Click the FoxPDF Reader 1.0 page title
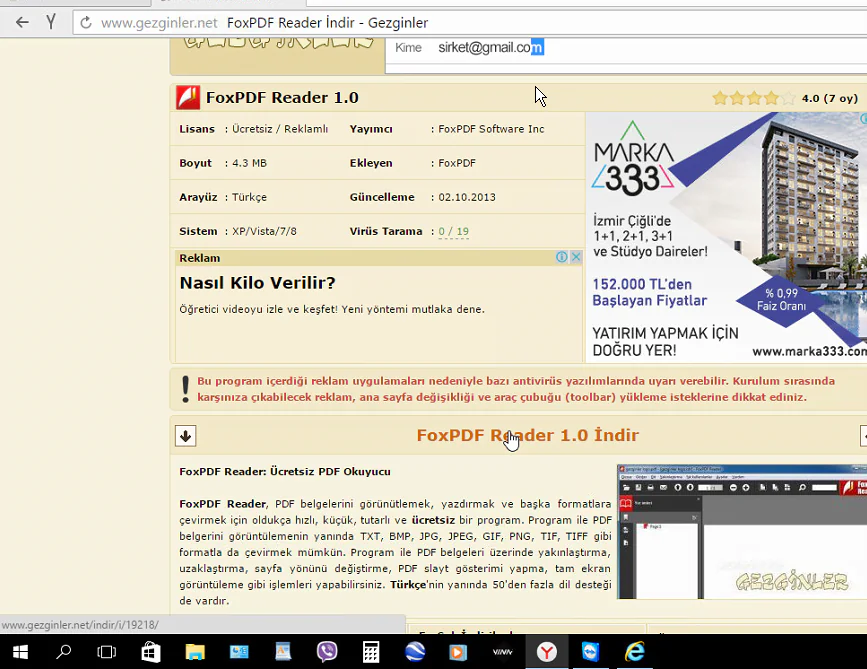Screen dimensions: 867x669 pos(282,98)
